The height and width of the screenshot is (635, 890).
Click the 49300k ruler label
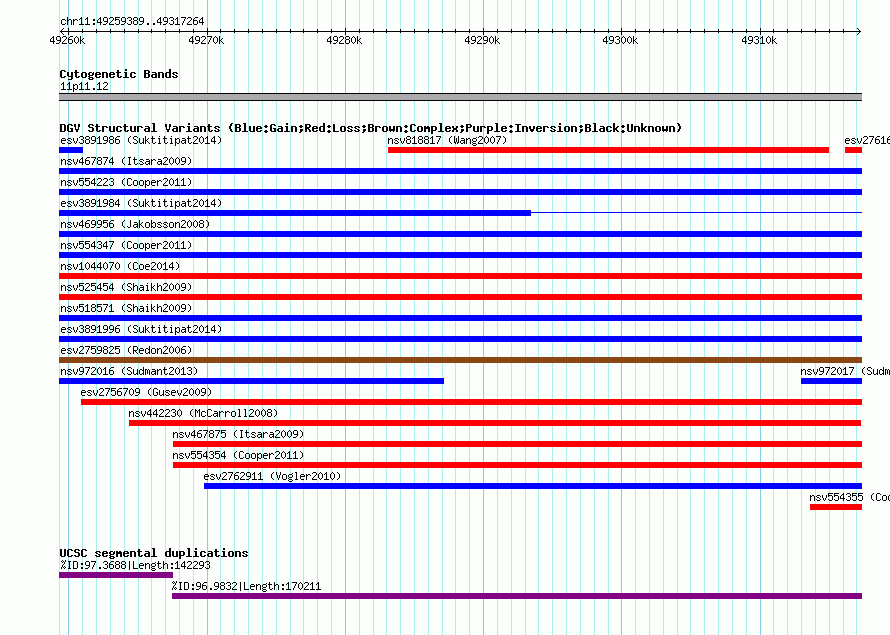[620, 40]
